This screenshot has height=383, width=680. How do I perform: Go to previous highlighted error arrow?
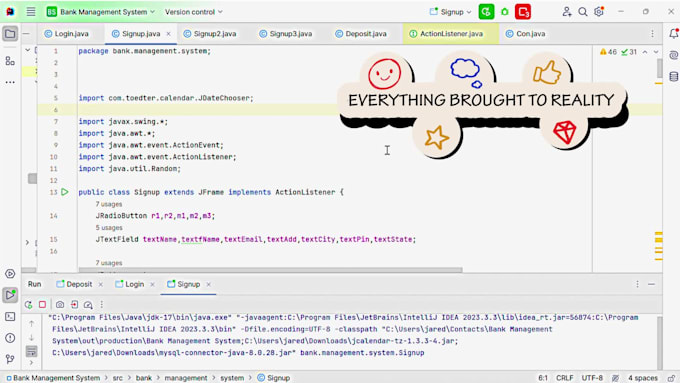[x=645, y=52]
